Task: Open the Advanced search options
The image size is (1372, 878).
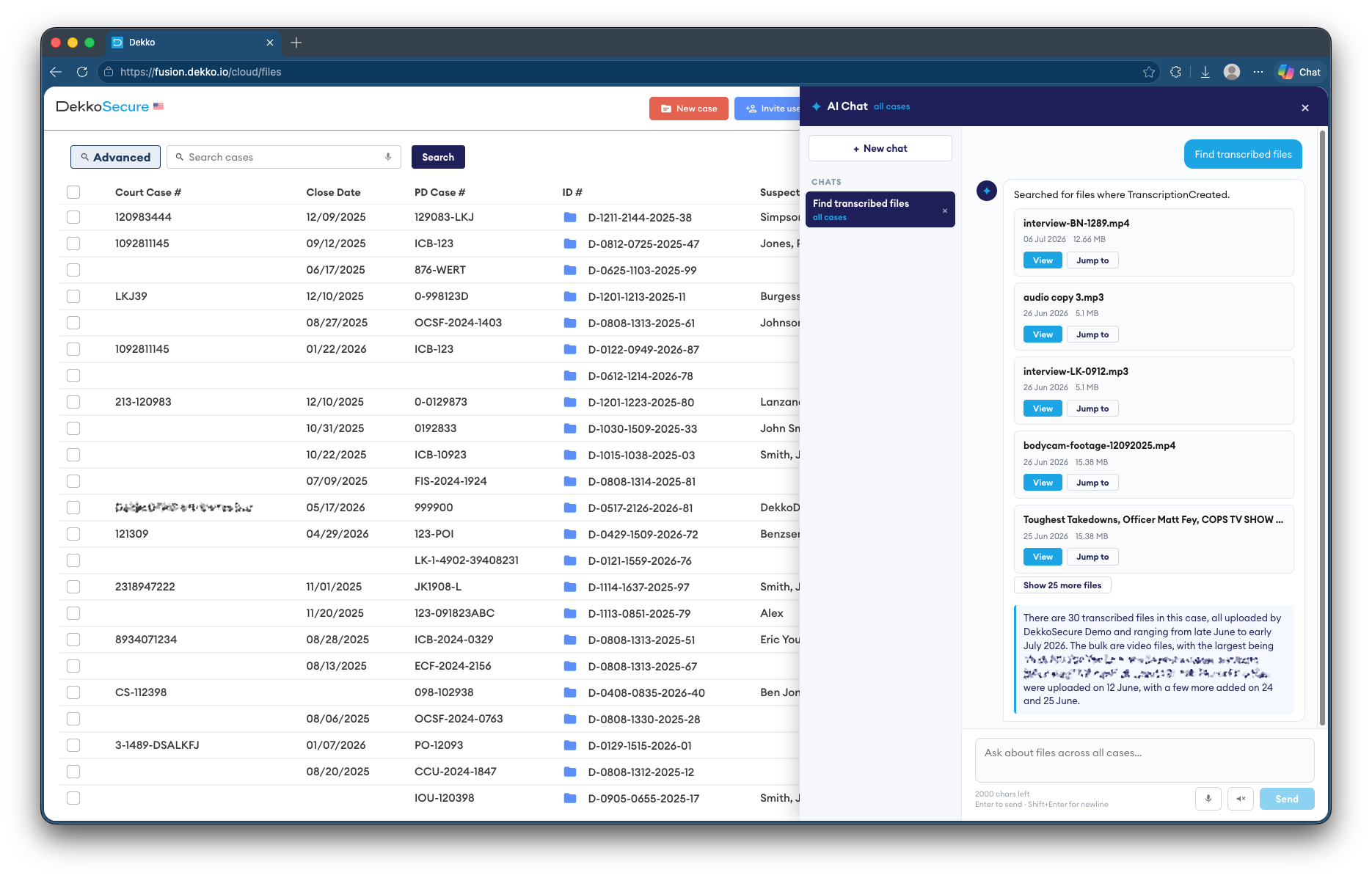Action: pos(115,157)
